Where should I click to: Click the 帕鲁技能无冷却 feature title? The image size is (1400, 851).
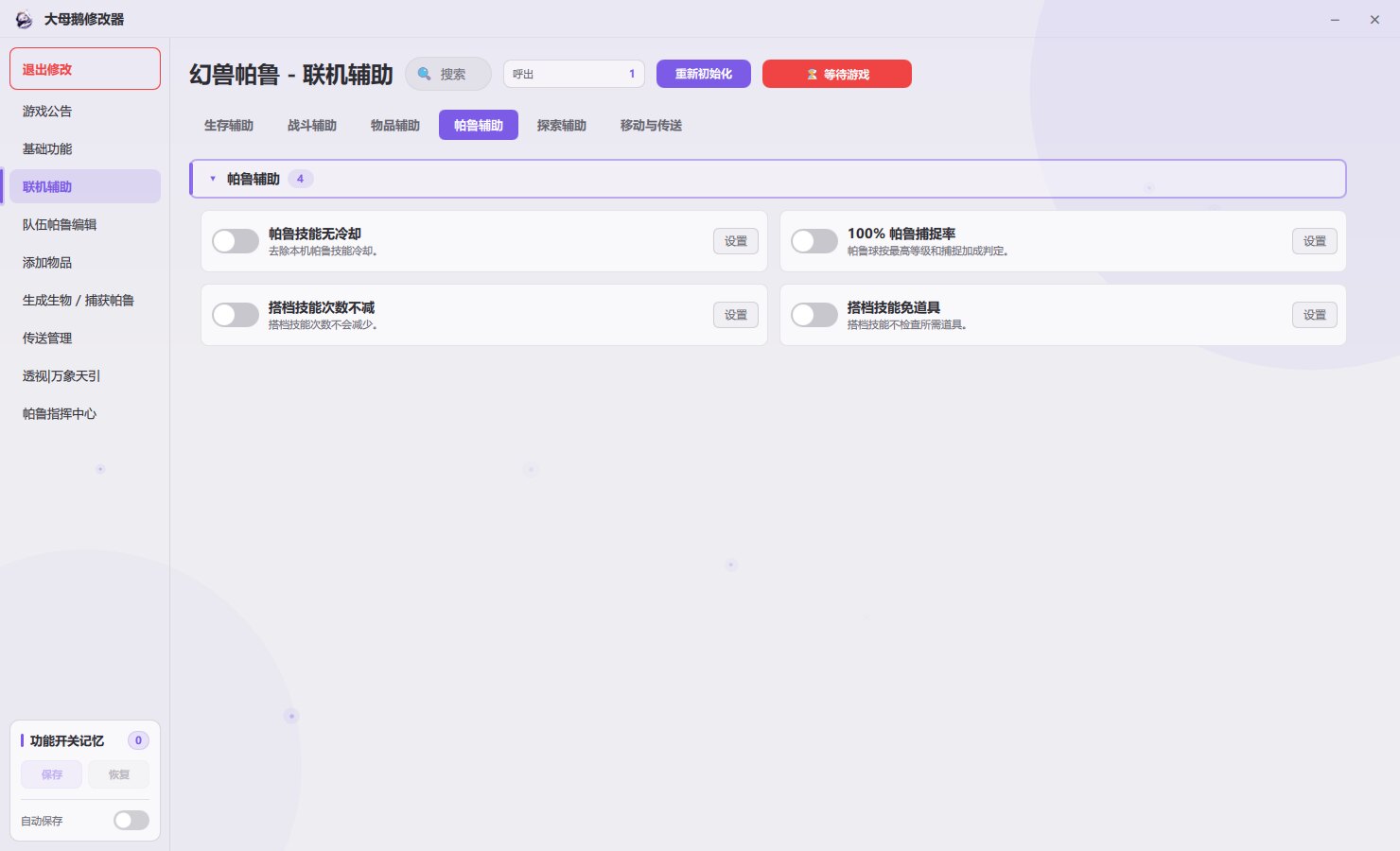coord(315,234)
